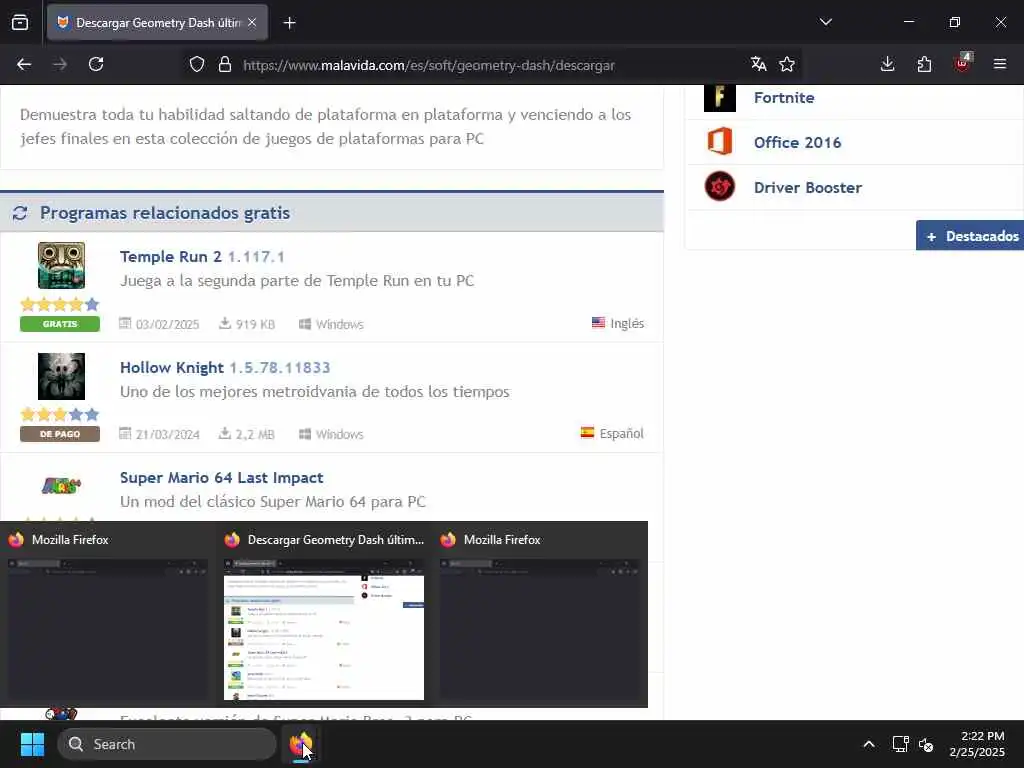Open the Fortnite link in sidebar

(784, 98)
